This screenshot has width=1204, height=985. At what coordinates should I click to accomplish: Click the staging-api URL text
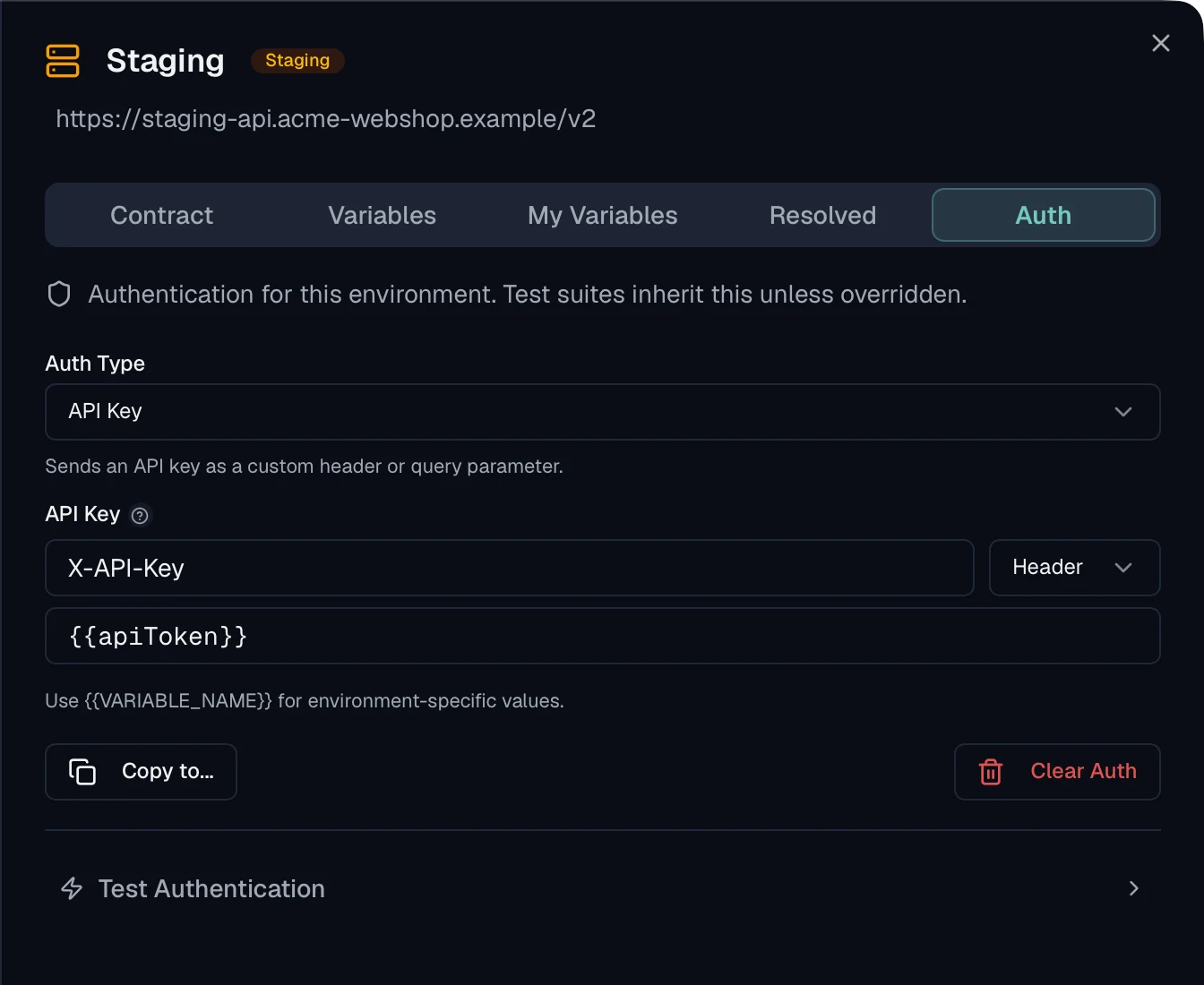pos(326,118)
